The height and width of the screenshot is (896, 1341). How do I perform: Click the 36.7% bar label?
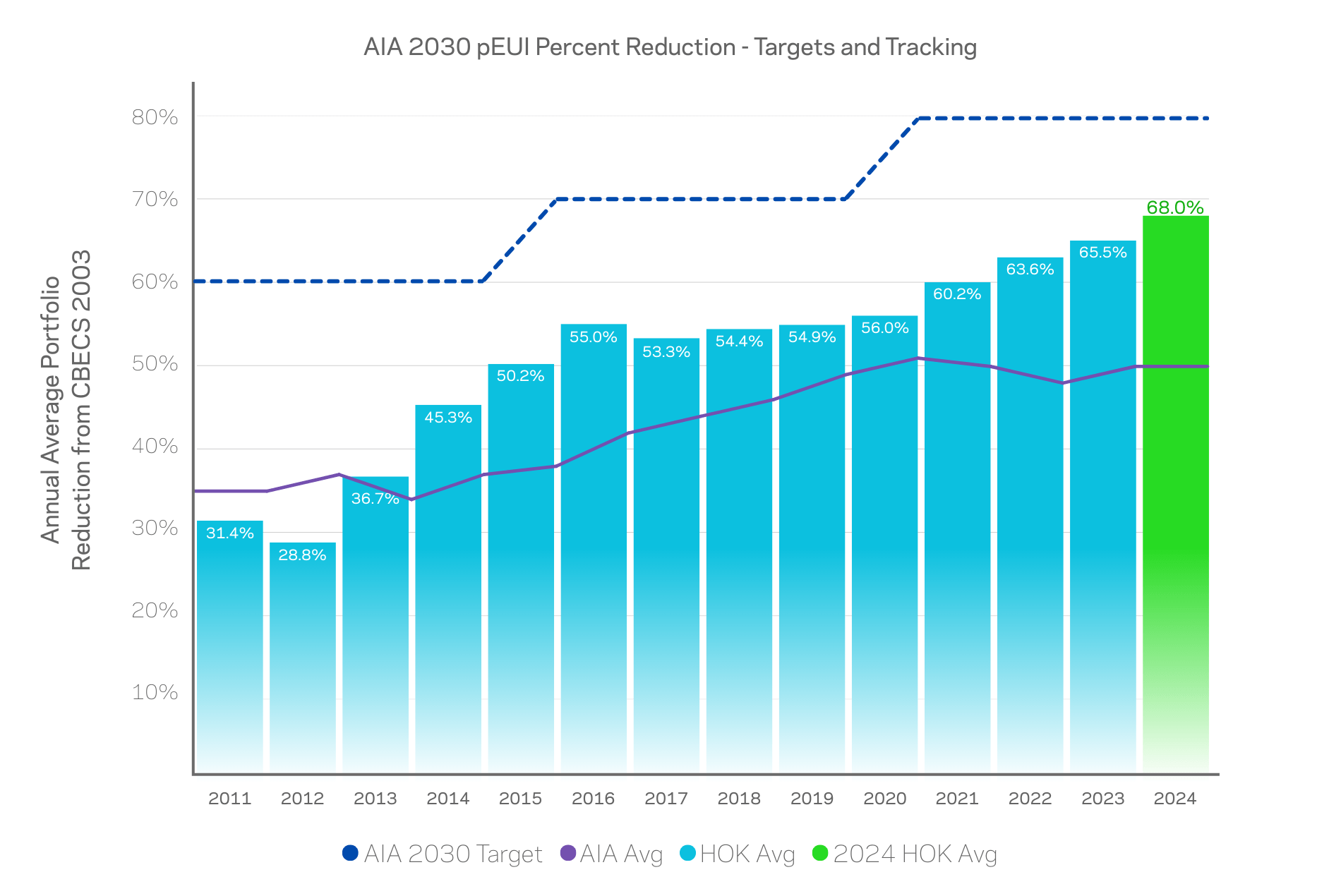375,499
